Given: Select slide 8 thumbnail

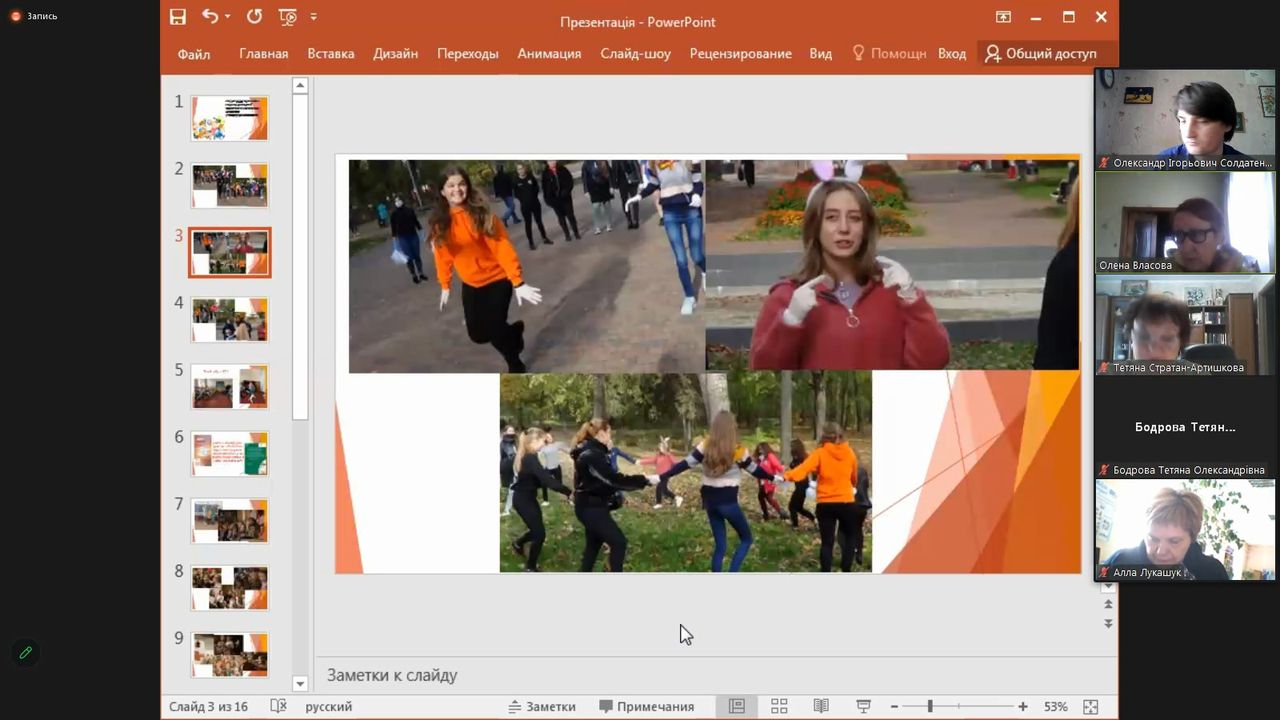Looking at the screenshot, I should (230, 588).
